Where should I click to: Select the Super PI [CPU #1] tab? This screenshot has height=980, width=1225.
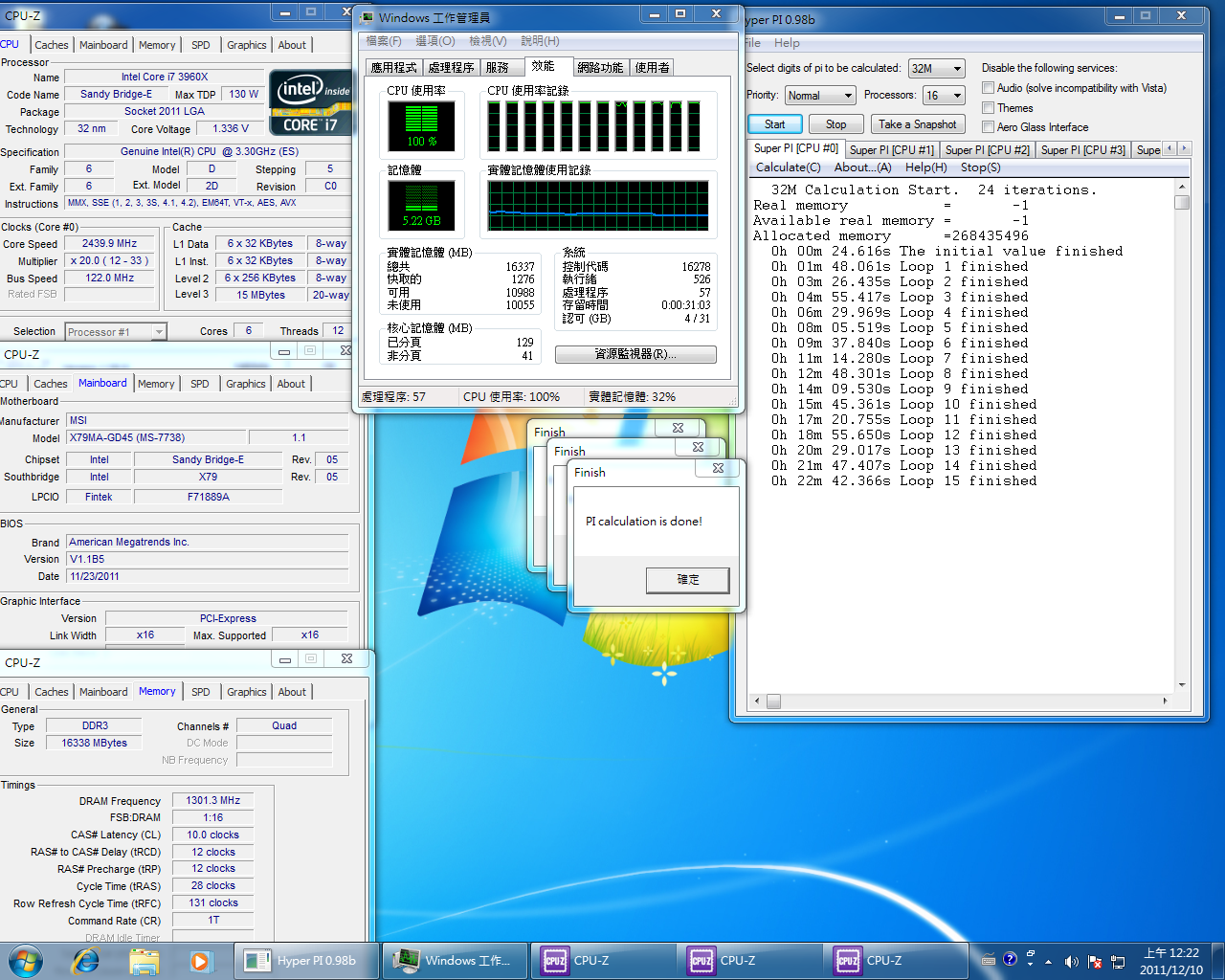coord(892,150)
